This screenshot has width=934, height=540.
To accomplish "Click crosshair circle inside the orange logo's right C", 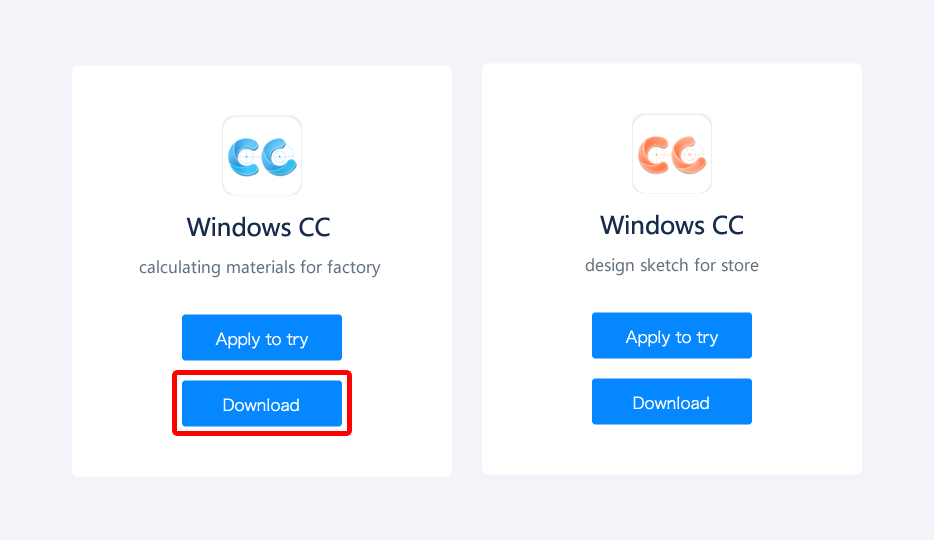I will (690, 155).
